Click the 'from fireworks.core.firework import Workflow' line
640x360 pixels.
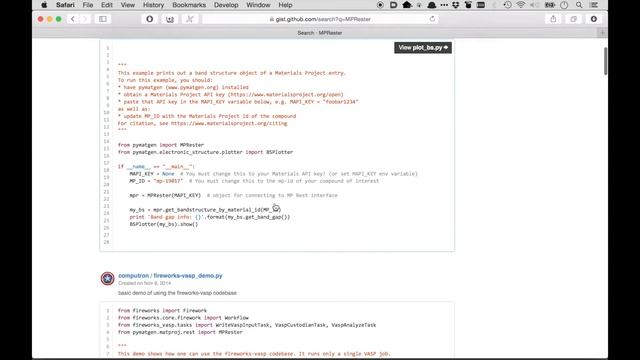pyautogui.click(x=183, y=318)
